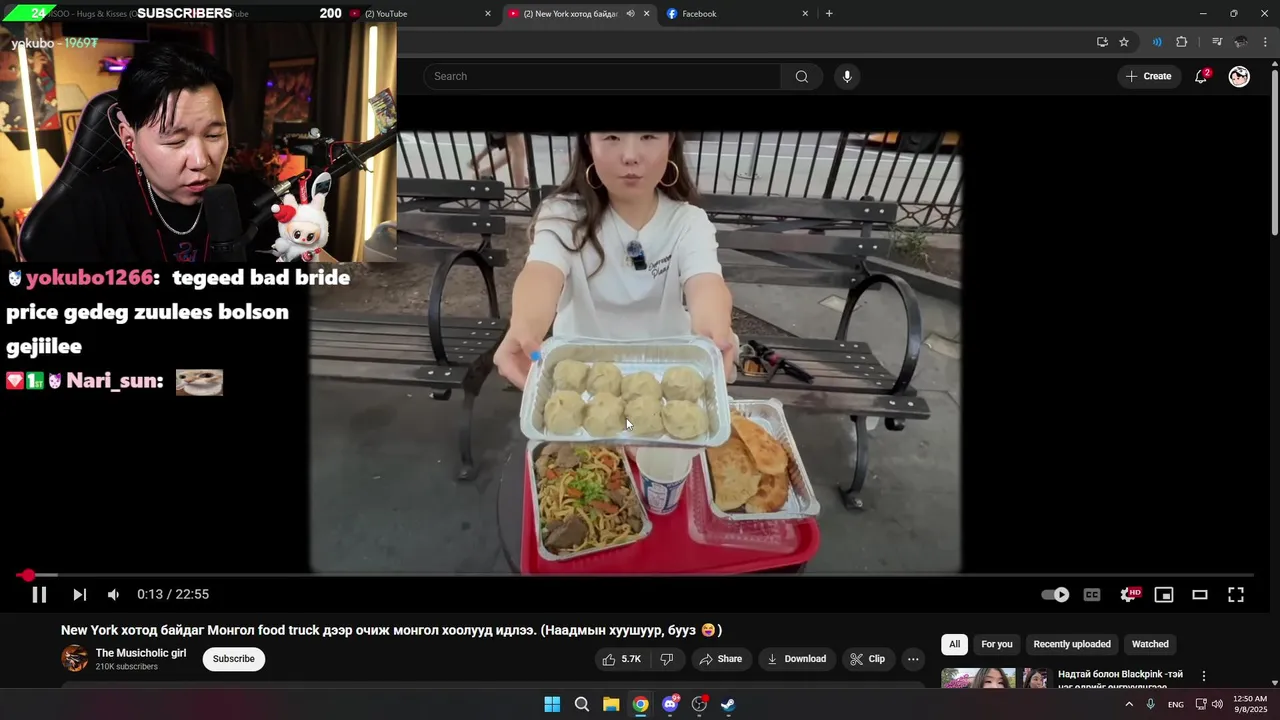Viewport: 1280px width, 720px height.
Task: Open the Chrome Extensions puzzle icon
Action: point(1182,42)
